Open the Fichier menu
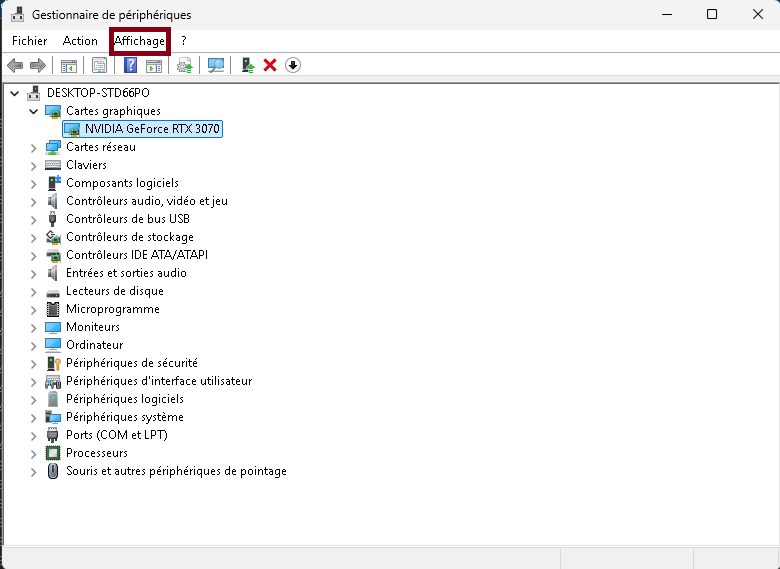Image resolution: width=780 pixels, height=569 pixels. [30, 41]
